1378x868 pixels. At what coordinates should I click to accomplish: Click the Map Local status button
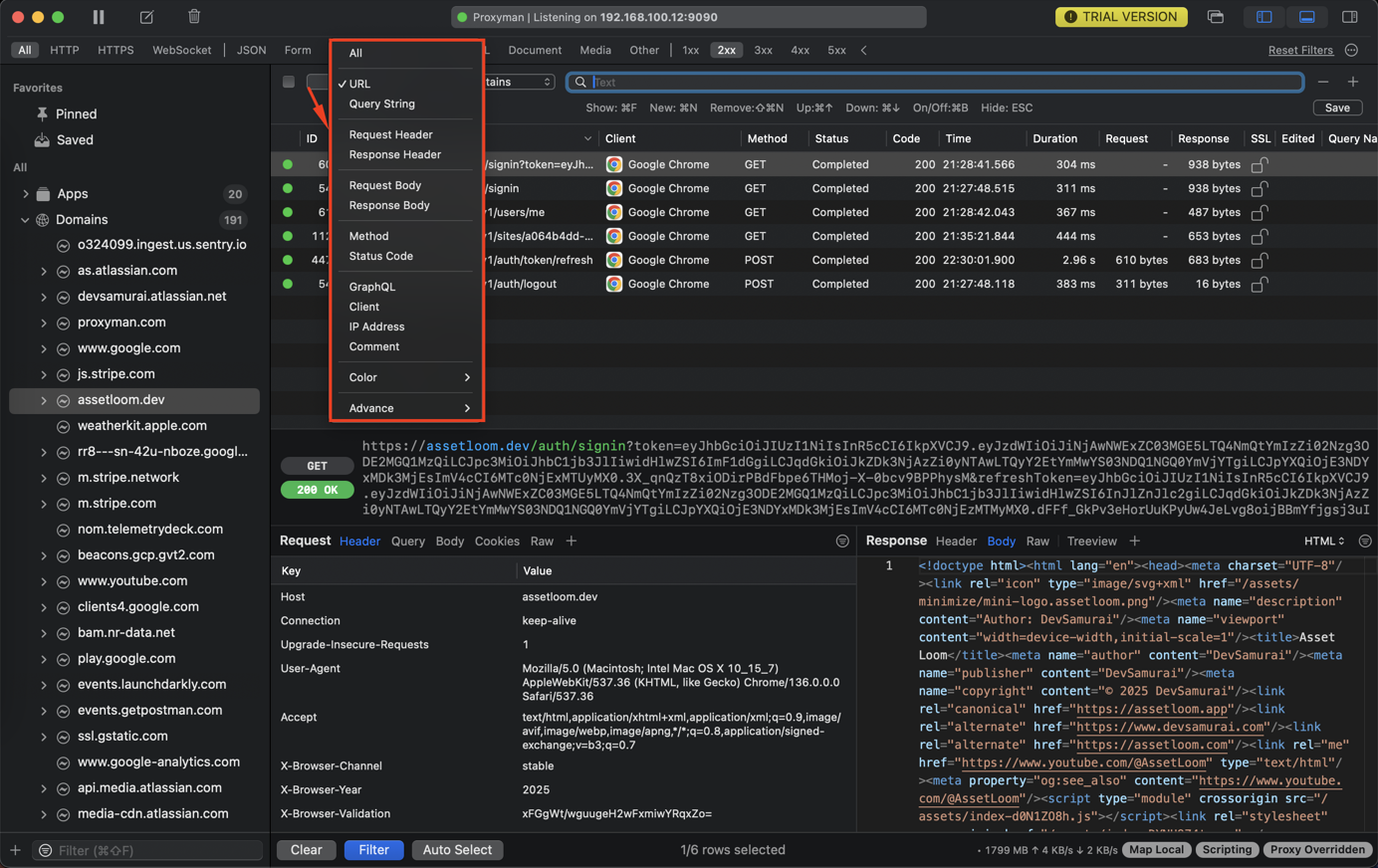pyautogui.click(x=1157, y=850)
